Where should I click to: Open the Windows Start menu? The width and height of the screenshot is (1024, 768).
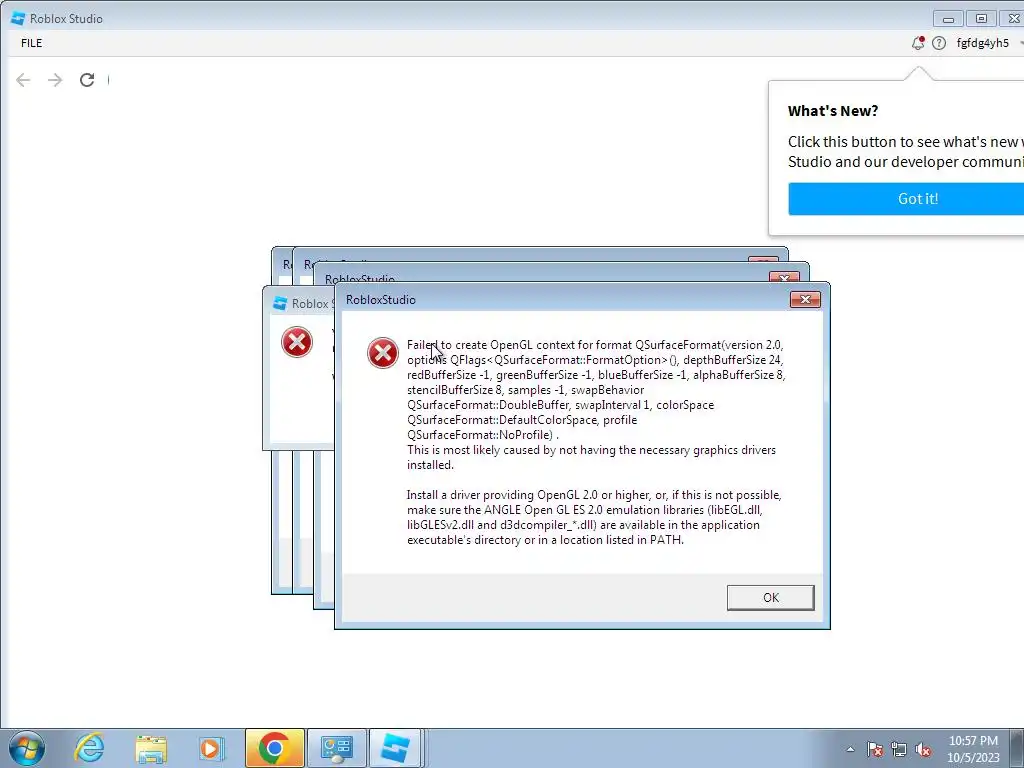point(27,748)
